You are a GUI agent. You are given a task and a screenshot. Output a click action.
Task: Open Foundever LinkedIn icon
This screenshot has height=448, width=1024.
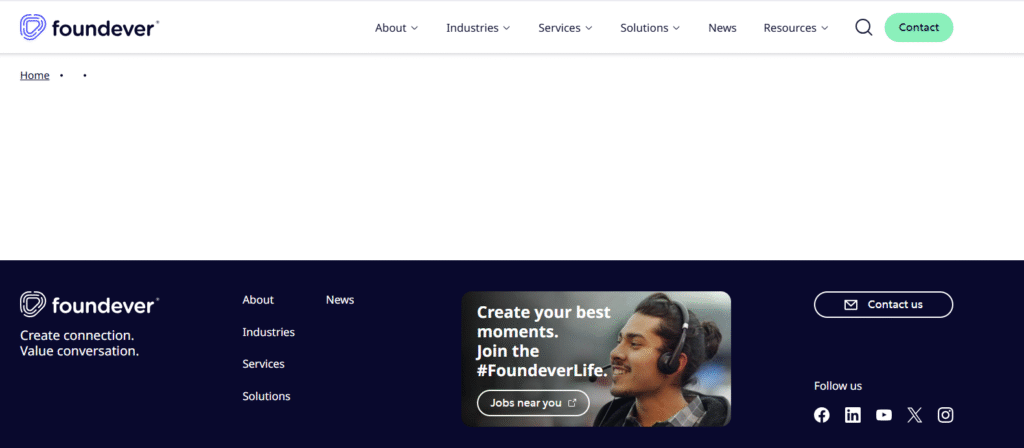pyautogui.click(x=853, y=415)
